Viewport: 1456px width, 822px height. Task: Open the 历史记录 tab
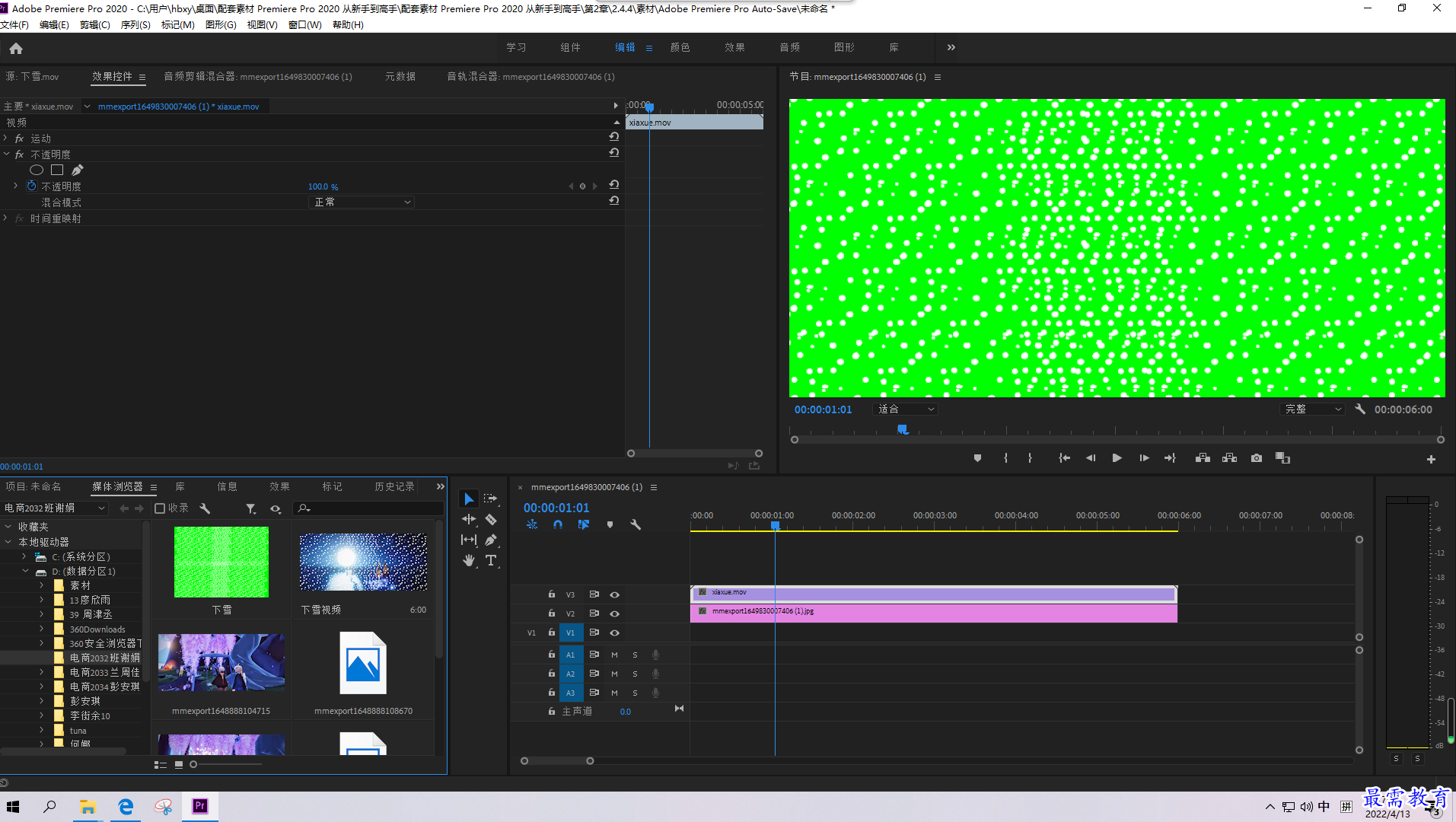394,486
